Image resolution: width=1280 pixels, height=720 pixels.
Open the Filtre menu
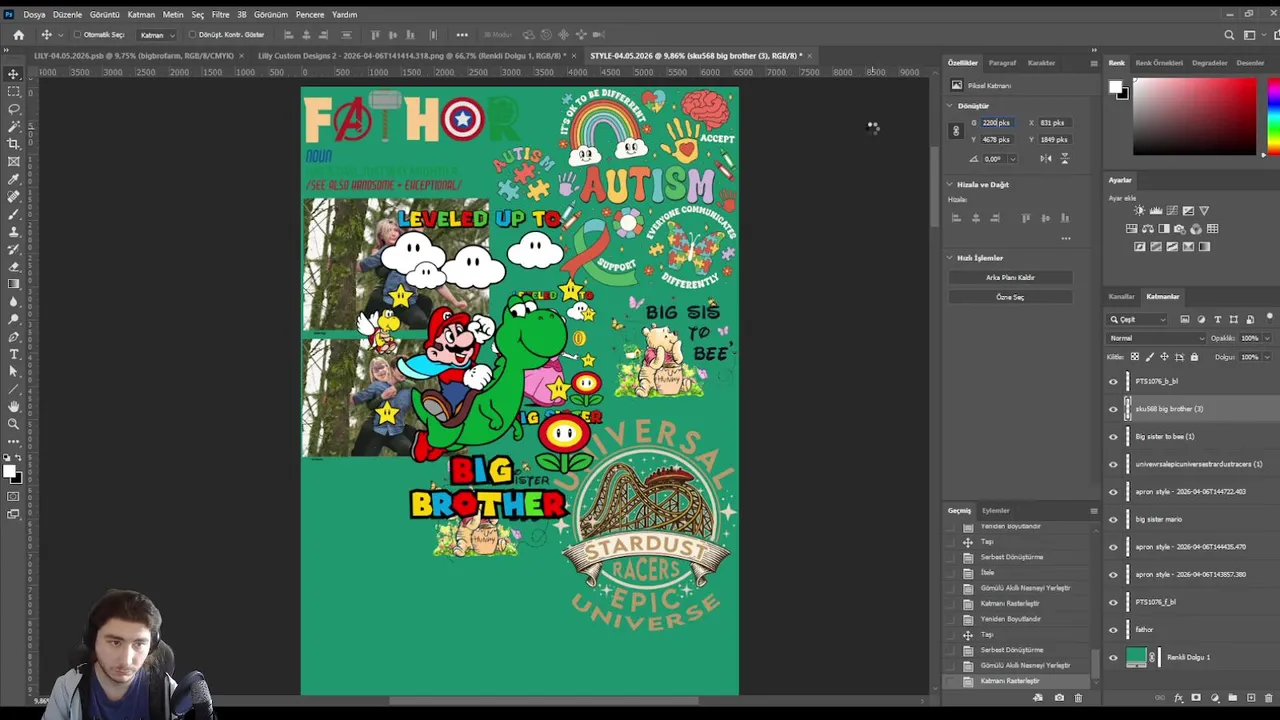pos(220,15)
